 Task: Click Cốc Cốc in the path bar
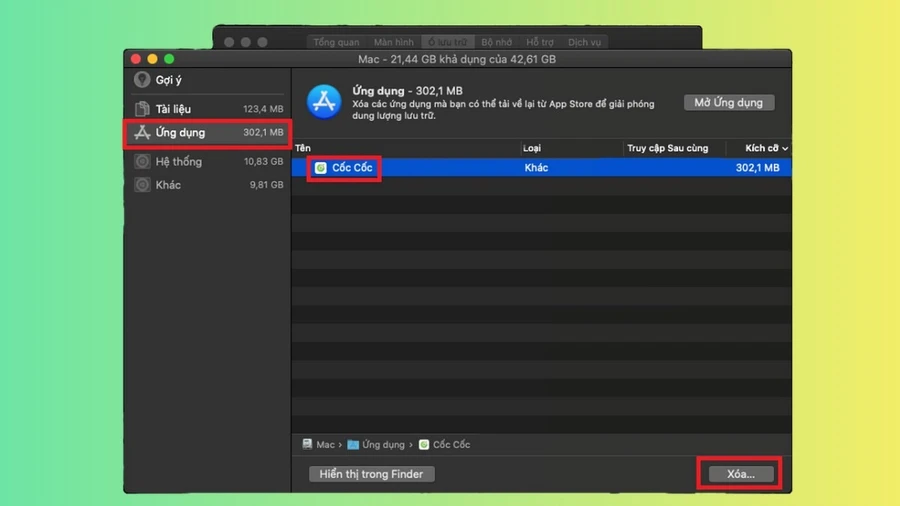451,445
